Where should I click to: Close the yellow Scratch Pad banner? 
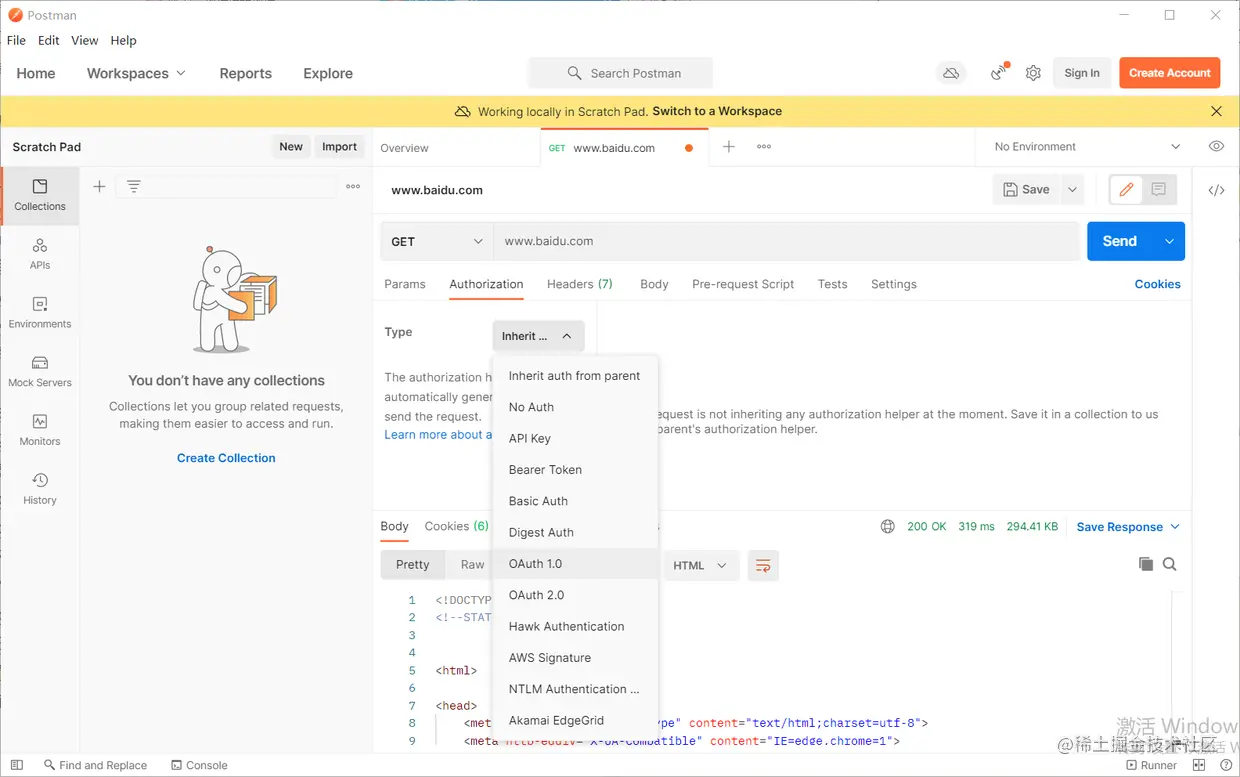pos(1216,111)
